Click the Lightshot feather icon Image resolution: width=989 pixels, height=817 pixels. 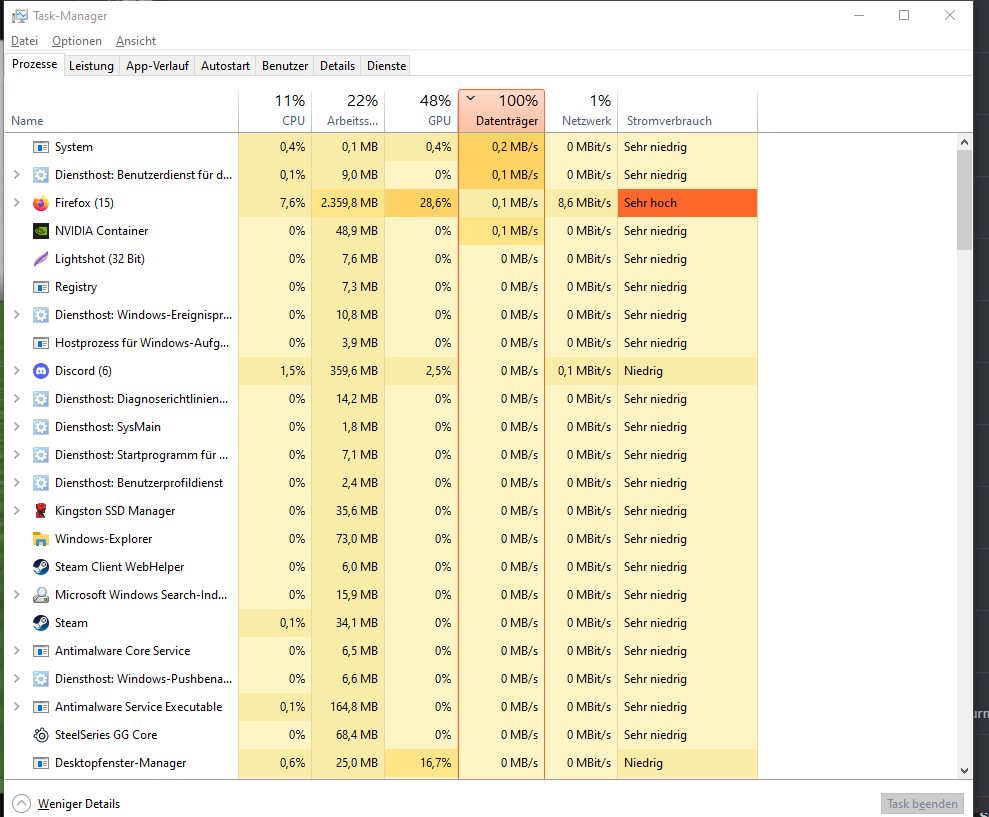click(x=41, y=259)
